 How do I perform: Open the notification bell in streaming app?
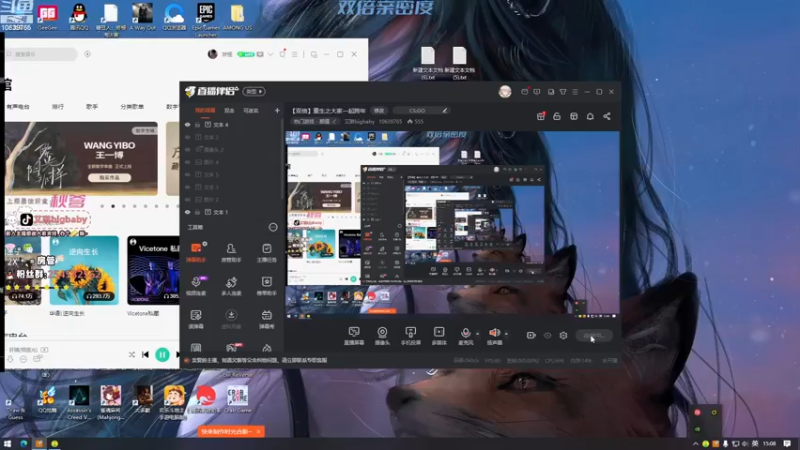click(x=590, y=116)
